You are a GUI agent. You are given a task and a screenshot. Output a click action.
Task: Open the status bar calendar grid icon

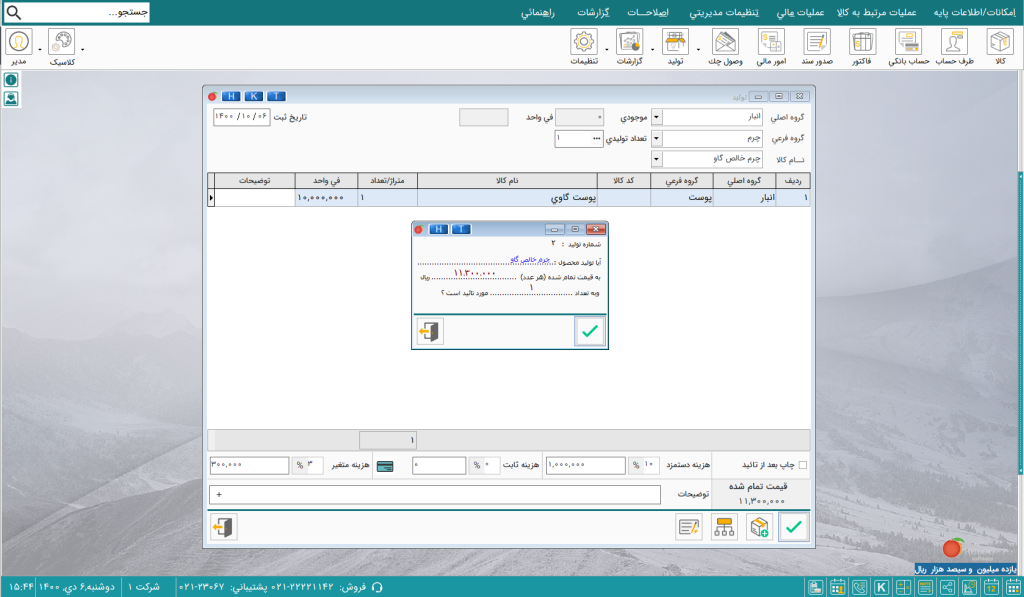pos(1012,587)
